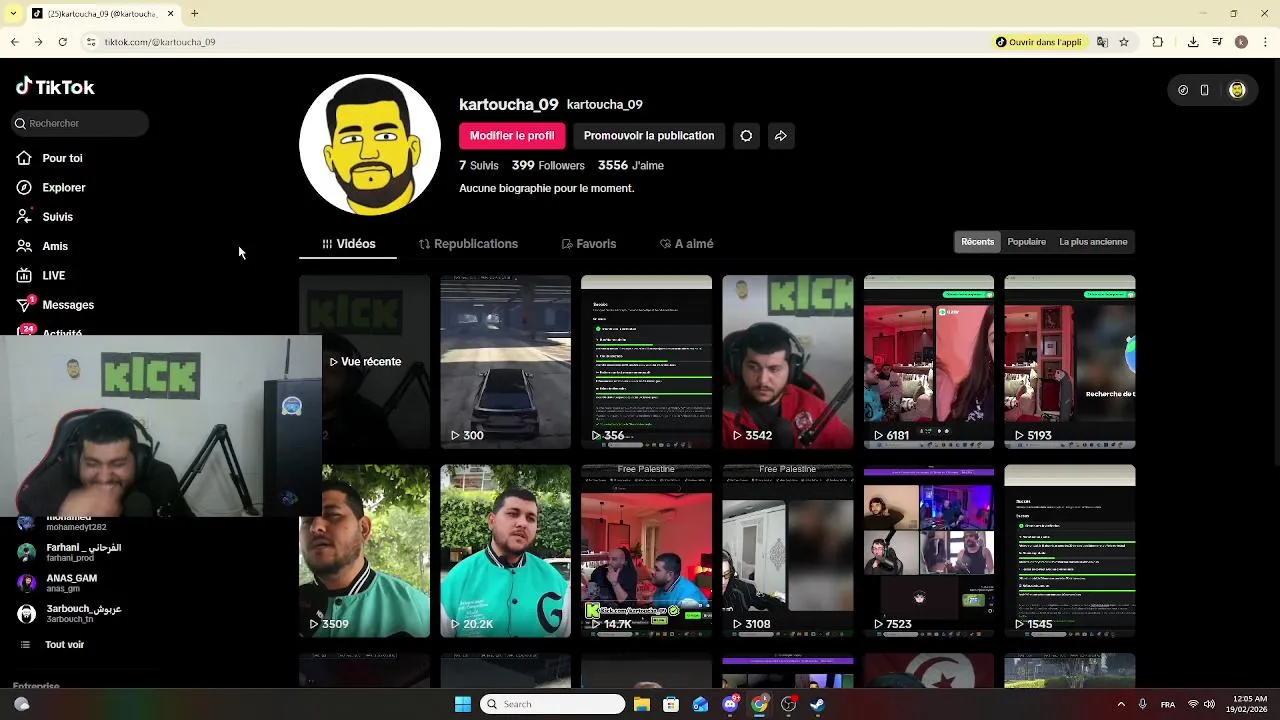Click the Windows taskbar Search box
Screen dimensions: 1280x720
click(553, 704)
